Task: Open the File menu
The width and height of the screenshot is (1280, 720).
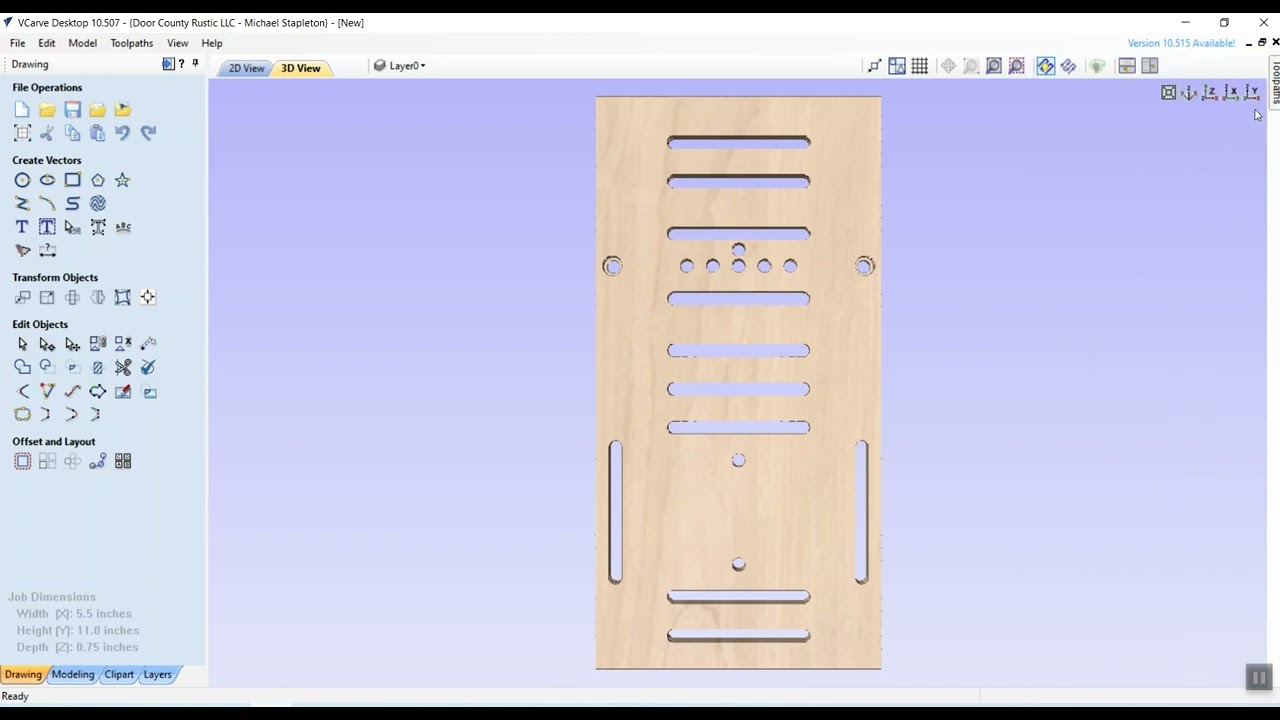Action: click(18, 43)
